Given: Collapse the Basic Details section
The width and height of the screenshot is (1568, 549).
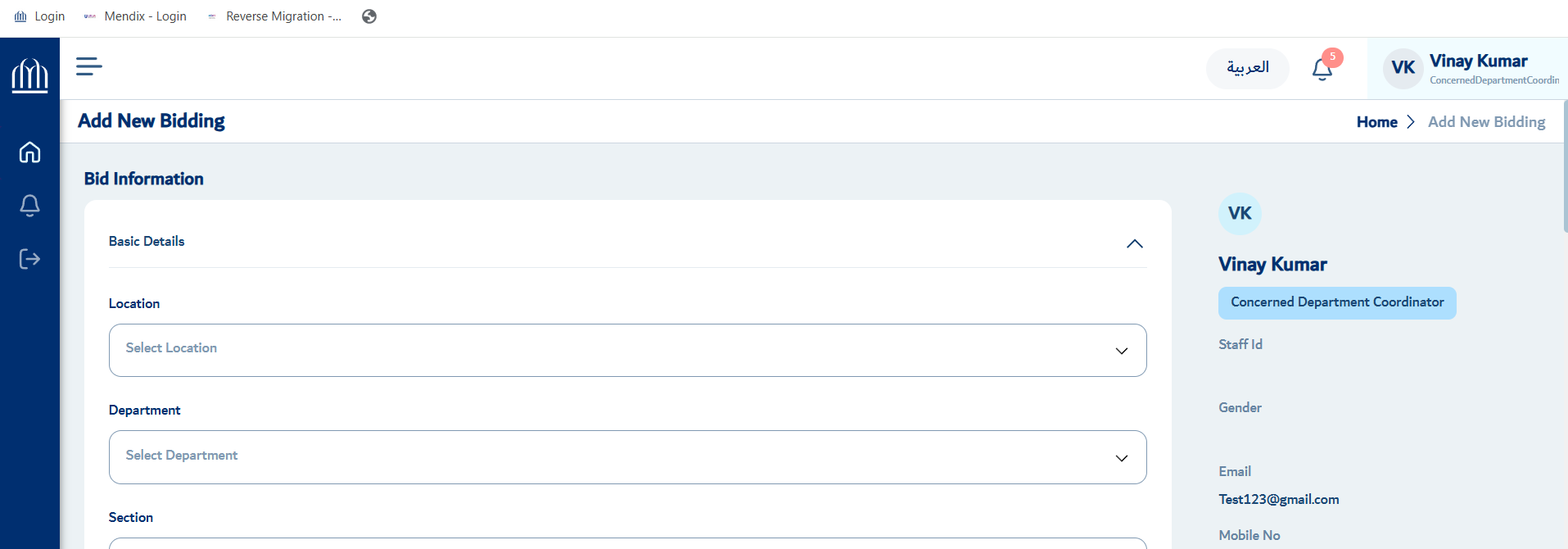Looking at the screenshot, I should click(1134, 243).
